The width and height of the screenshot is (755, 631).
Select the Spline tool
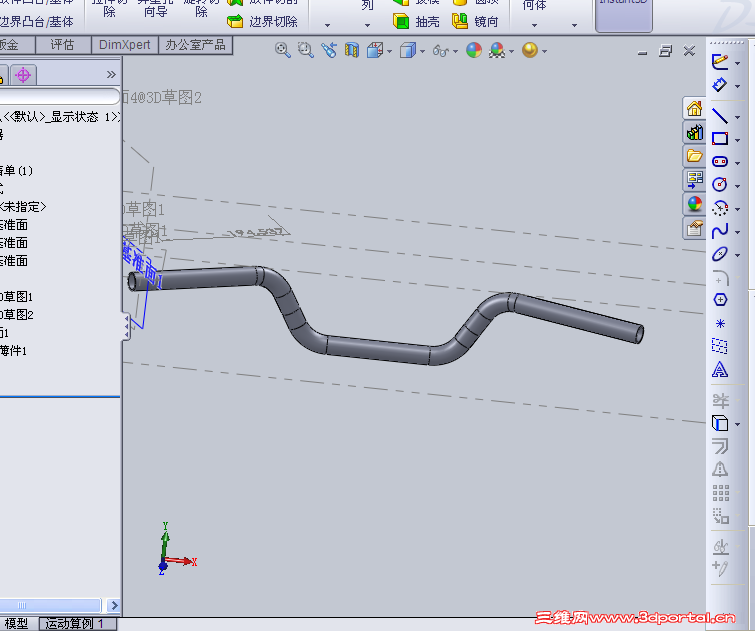click(720, 231)
